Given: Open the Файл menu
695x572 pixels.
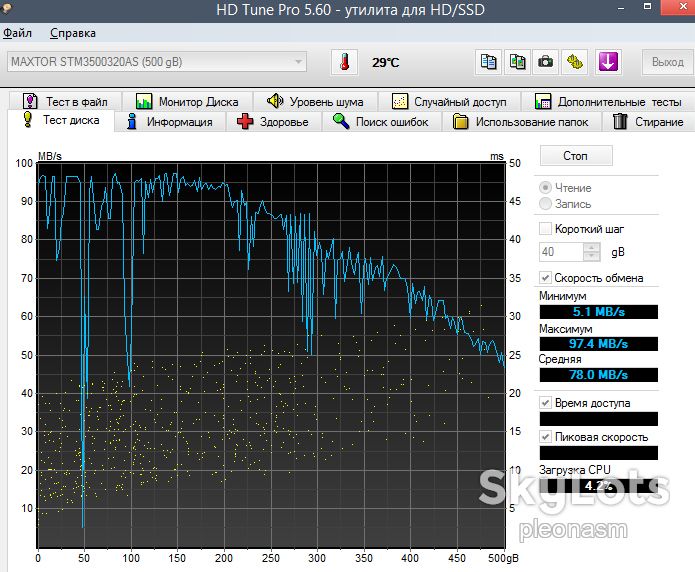Looking at the screenshot, I should pyautogui.click(x=17, y=33).
